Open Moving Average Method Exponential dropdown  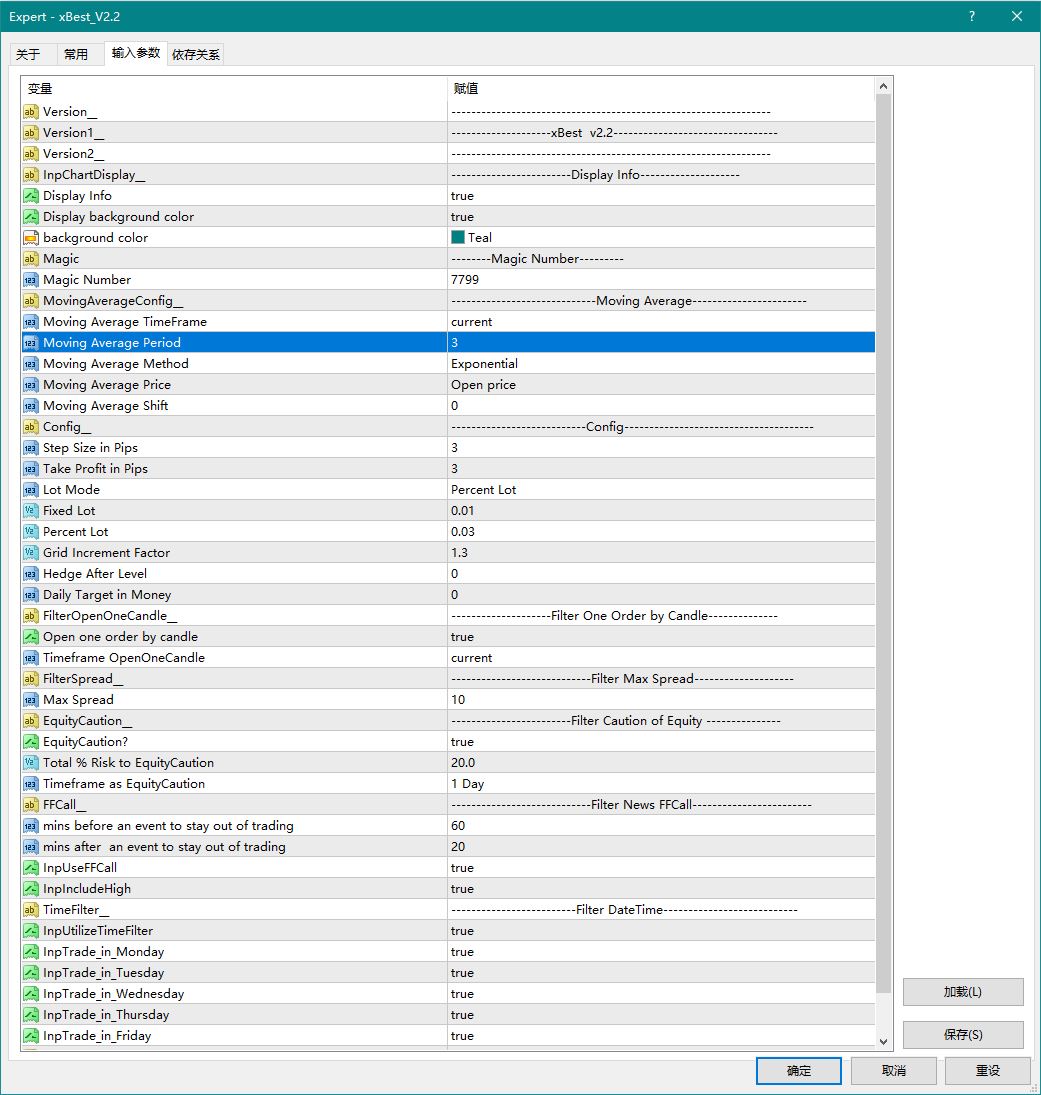tap(660, 364)
